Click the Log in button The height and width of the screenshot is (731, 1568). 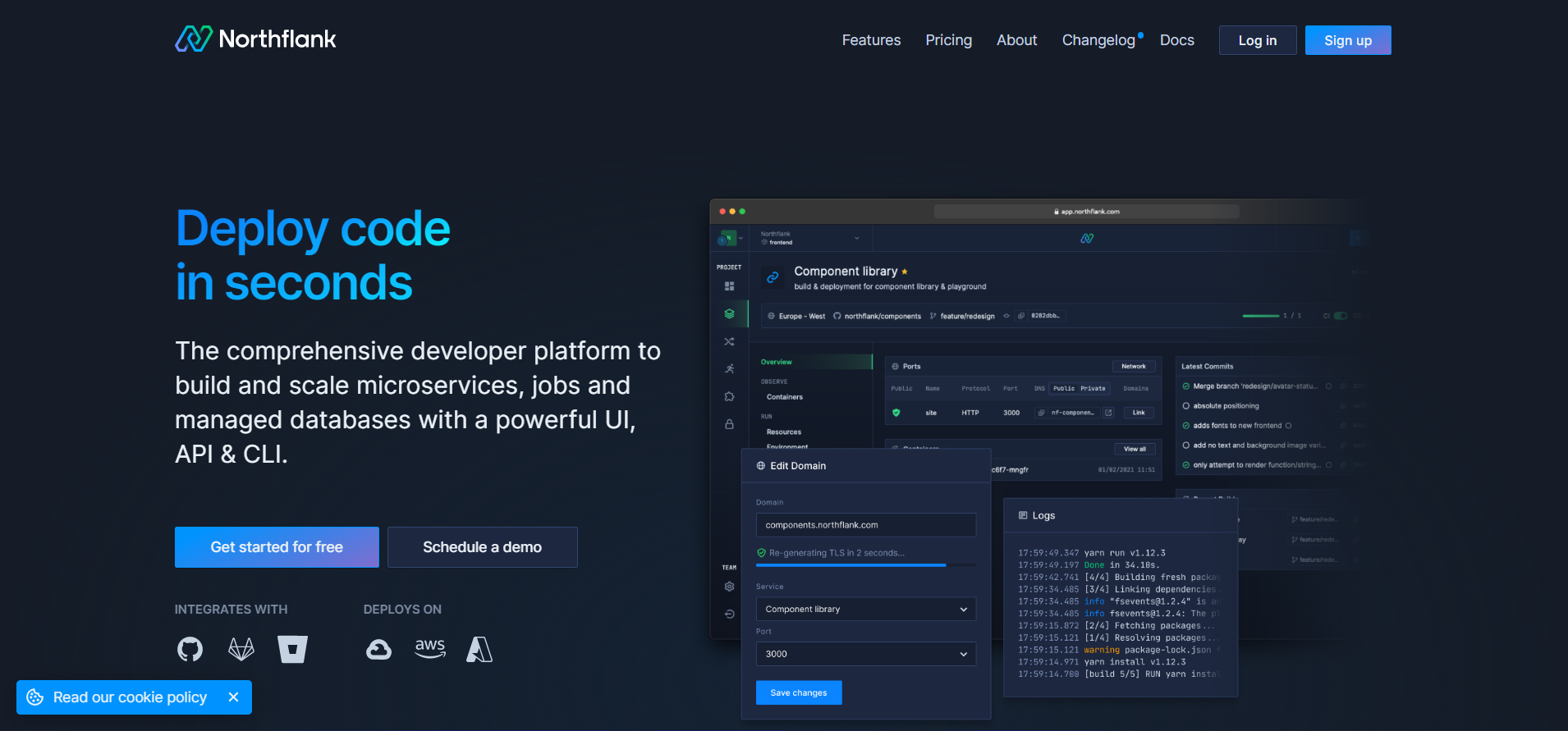tap(1258, 40)
